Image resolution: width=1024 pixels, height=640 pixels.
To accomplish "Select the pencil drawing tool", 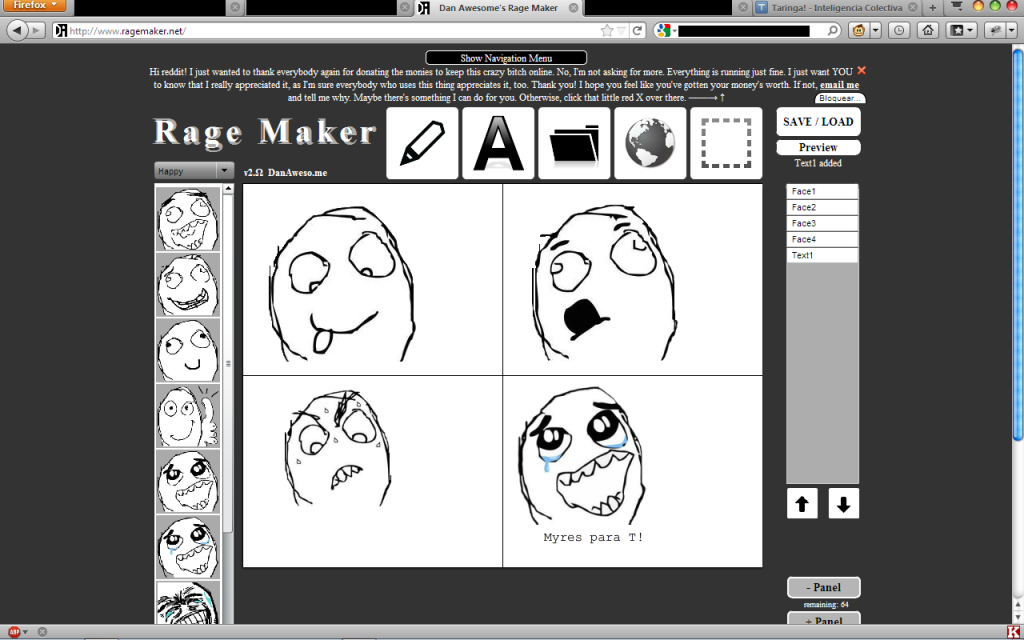I will tap(422, 143).
